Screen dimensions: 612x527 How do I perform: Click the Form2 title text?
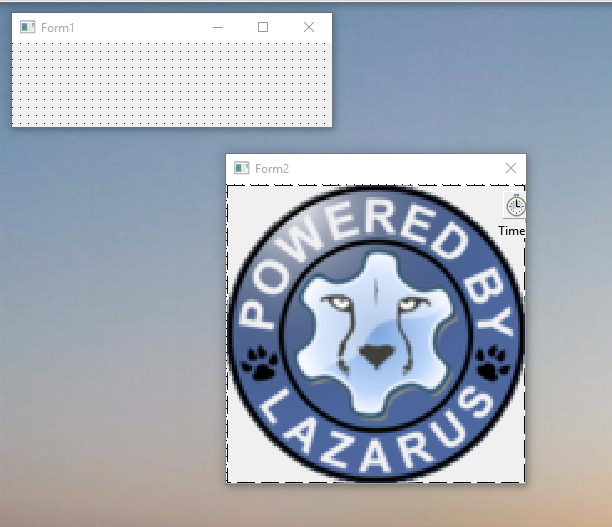(272, 169)
